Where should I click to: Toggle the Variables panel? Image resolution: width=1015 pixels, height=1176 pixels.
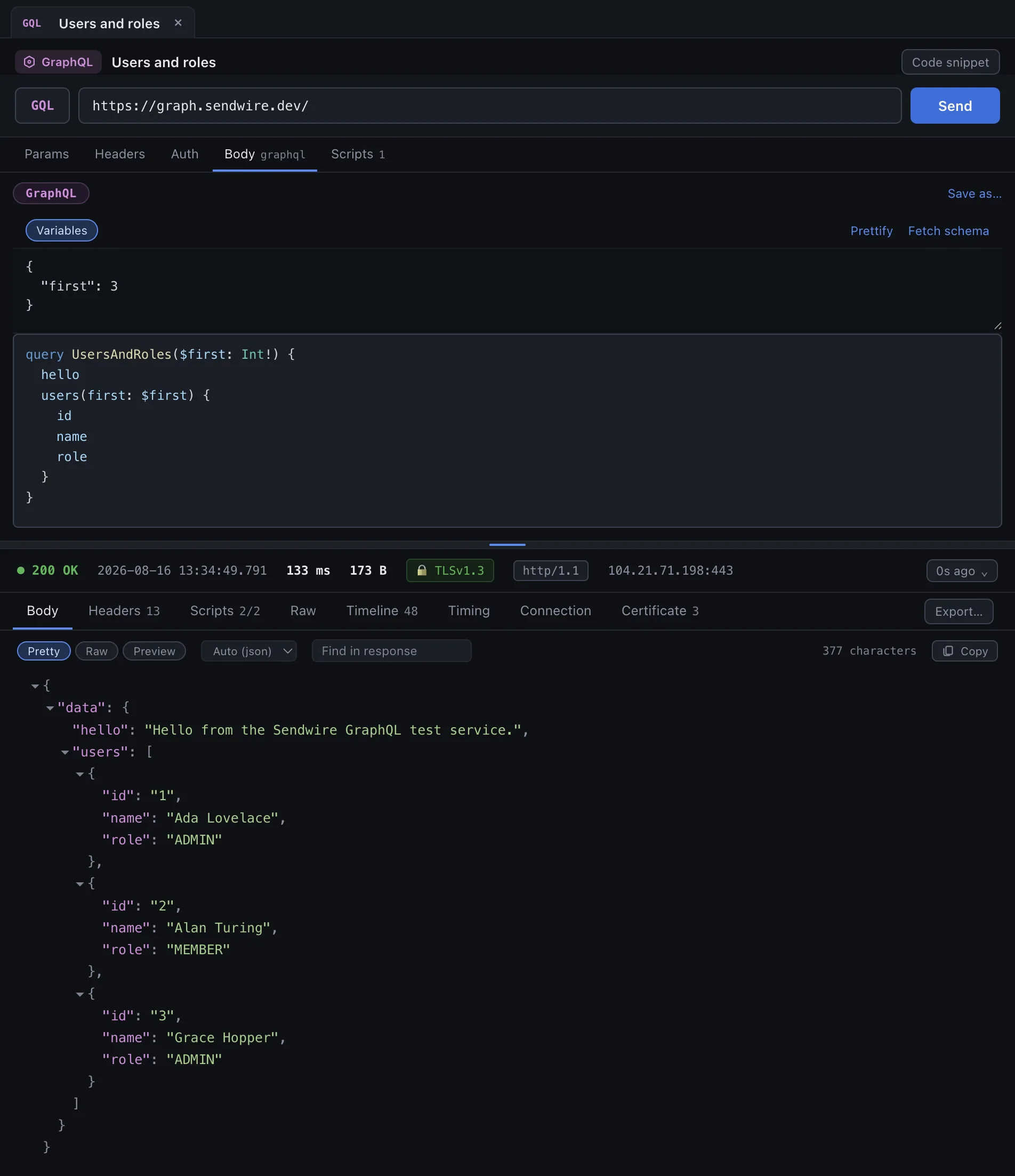tap(62, 230)
